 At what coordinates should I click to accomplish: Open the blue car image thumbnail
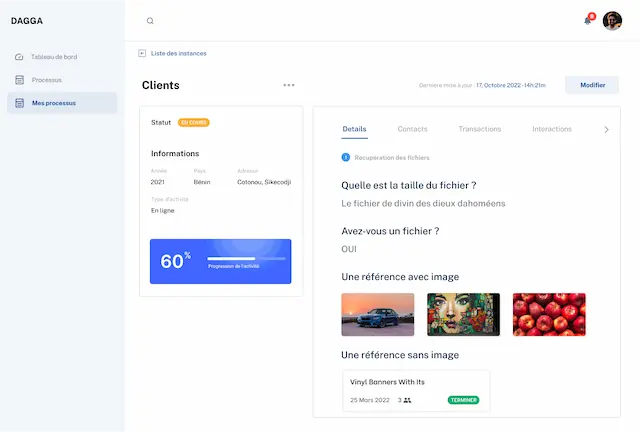[378, 314]
